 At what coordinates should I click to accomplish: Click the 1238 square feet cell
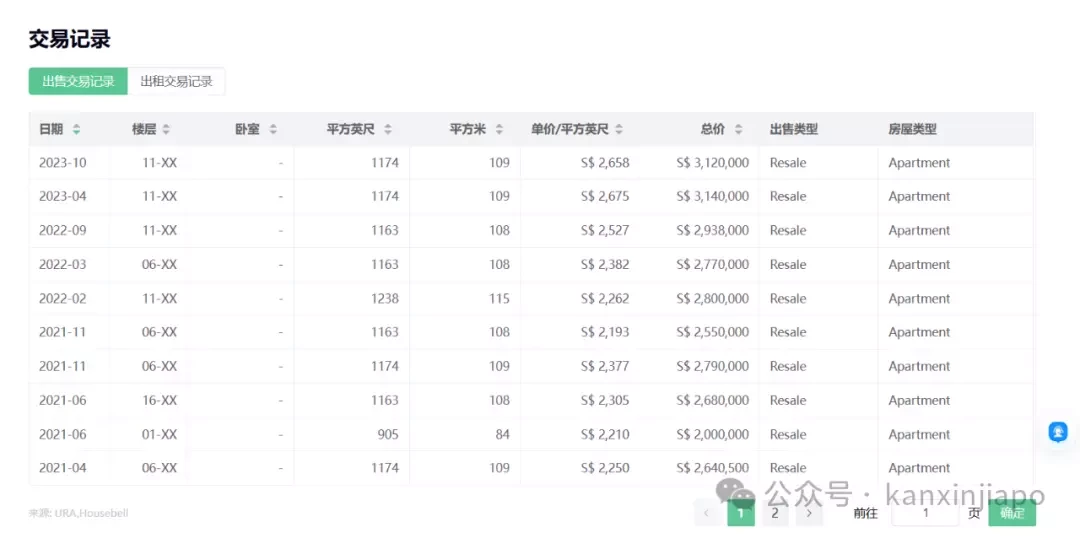point(384,298)
